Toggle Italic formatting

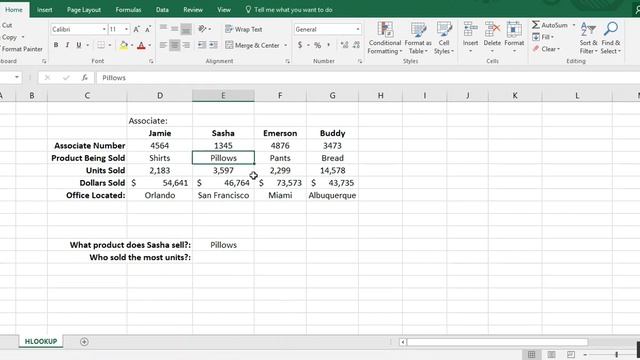pos(67,45)
